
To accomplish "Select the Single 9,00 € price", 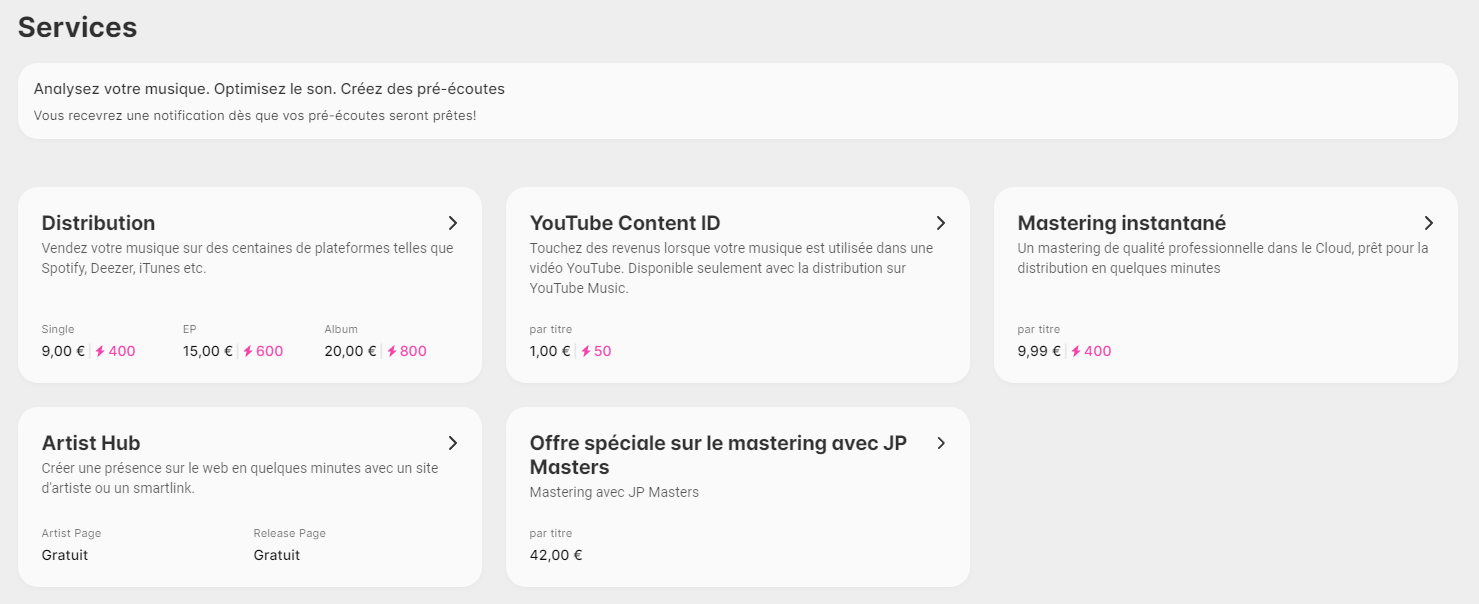I will tap(63, 351).
